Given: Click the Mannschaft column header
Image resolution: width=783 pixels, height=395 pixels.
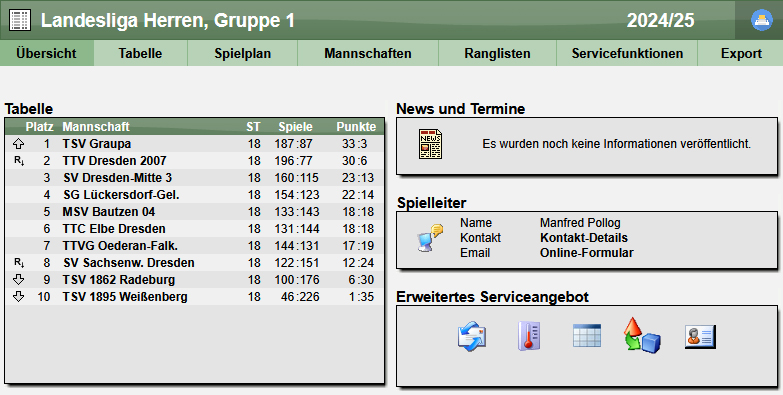Looking at the screenshot, I should (x=96, y=127).
